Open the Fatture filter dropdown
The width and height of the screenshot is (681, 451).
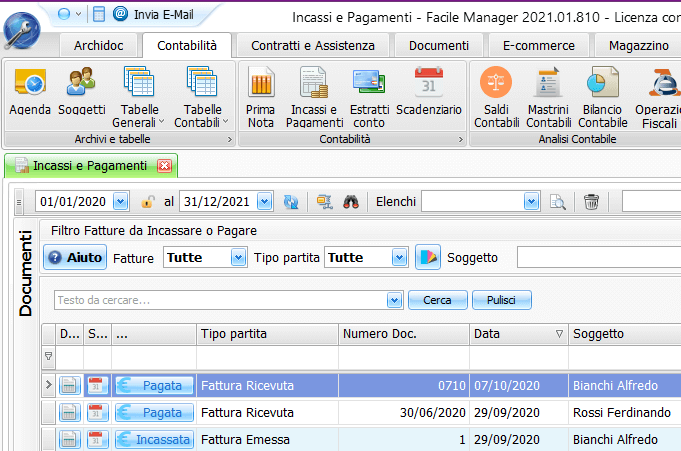(x=238, y=257)
